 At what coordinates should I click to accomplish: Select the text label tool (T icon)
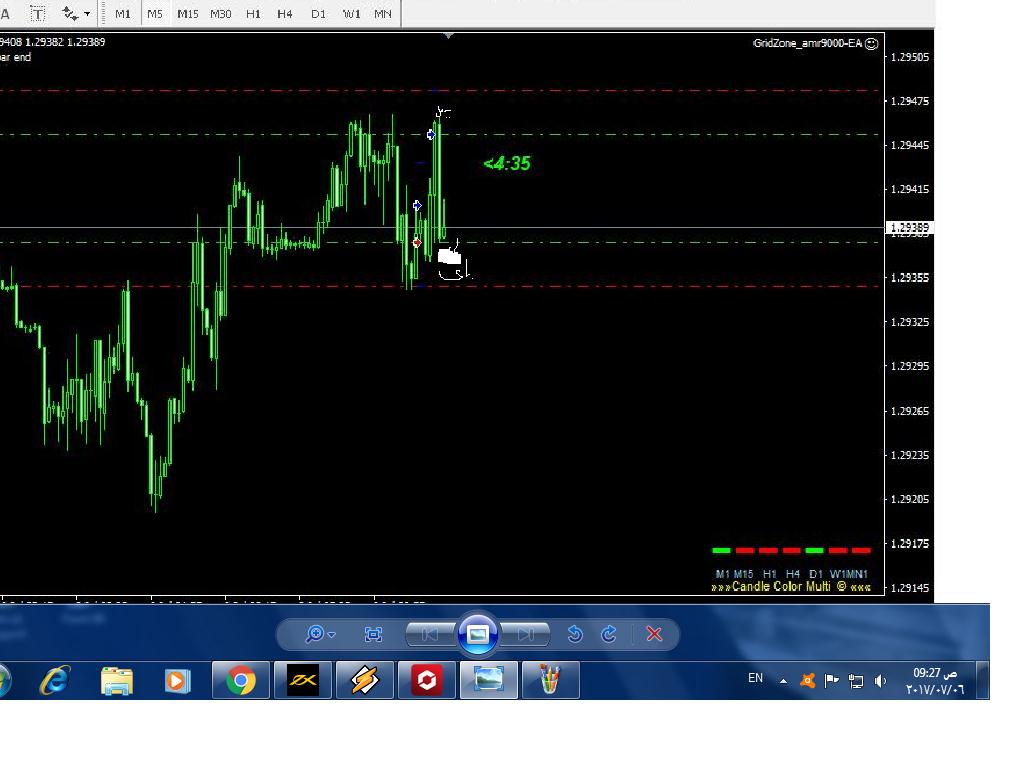pos(37,13)
